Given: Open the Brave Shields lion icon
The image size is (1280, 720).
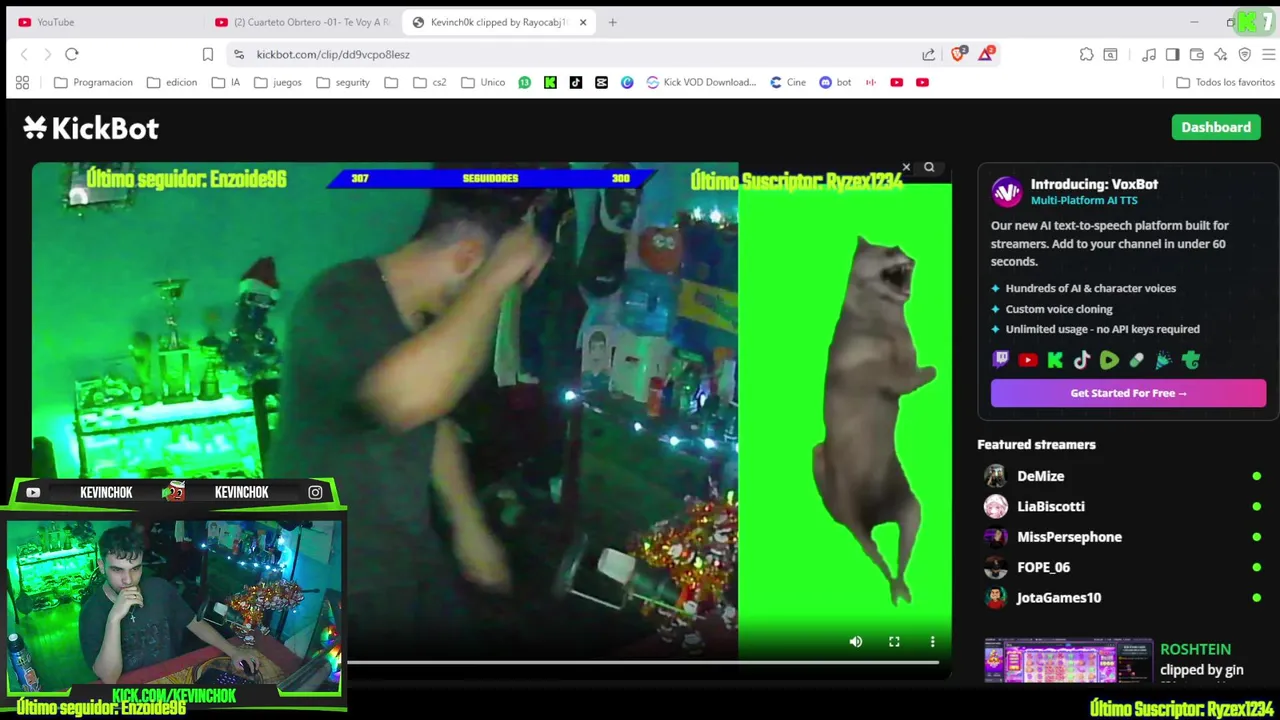Looking at the screenshot, I should click(x=958, y=54).
